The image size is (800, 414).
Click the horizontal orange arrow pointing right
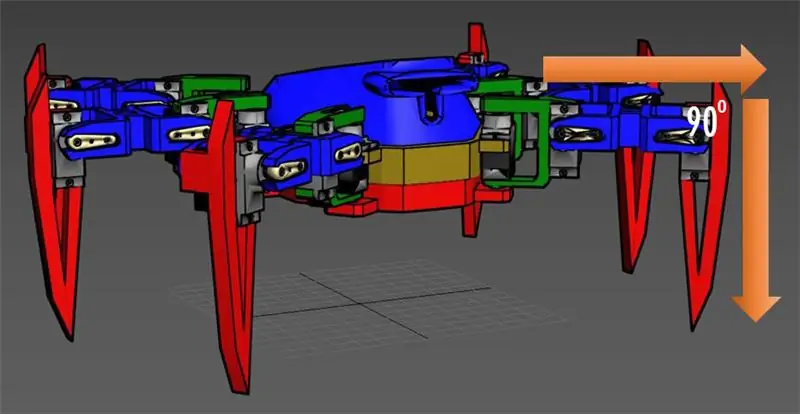pos(654,69)
